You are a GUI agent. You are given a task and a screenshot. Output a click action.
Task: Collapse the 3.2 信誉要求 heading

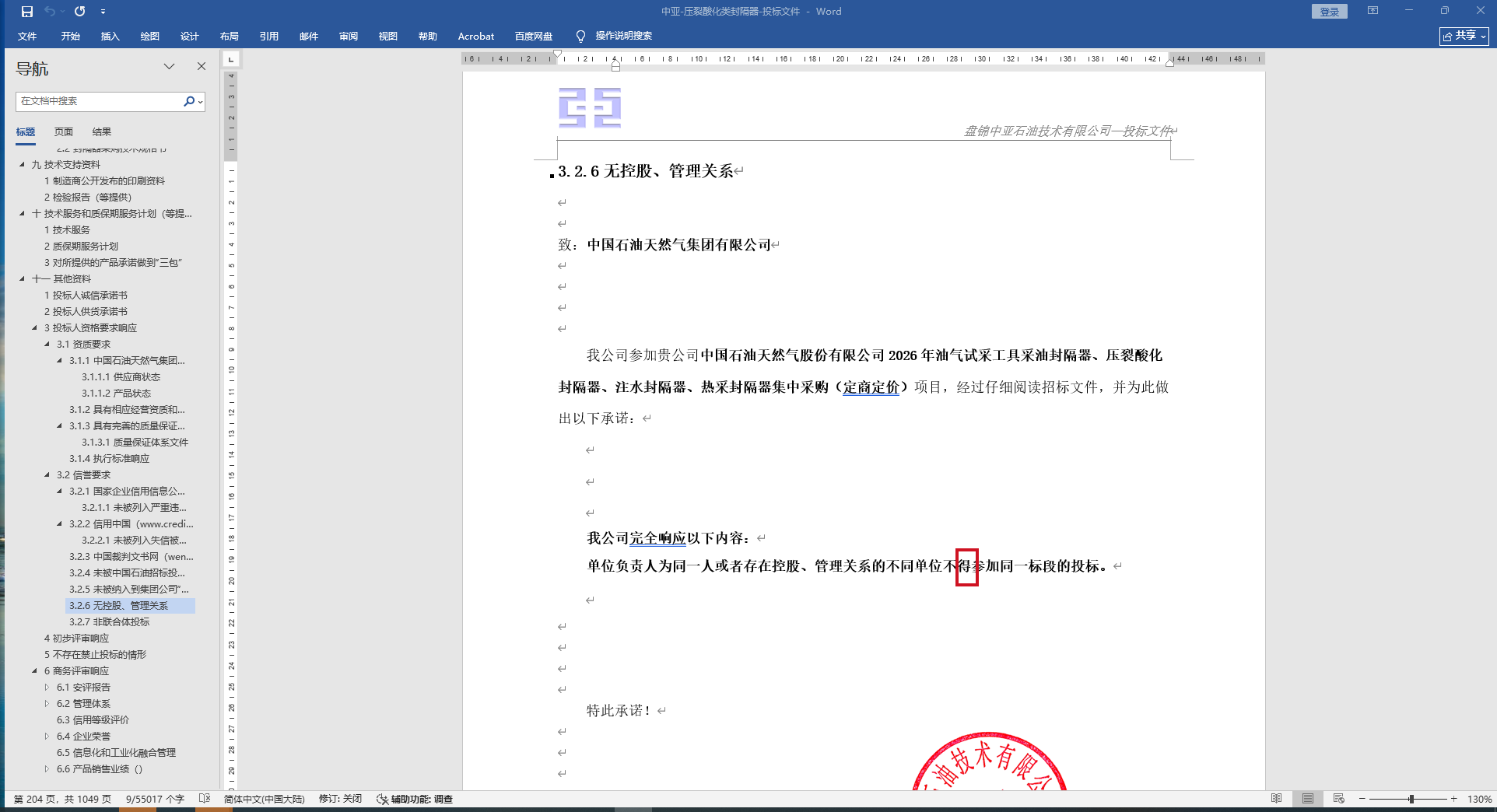[47, 475]
